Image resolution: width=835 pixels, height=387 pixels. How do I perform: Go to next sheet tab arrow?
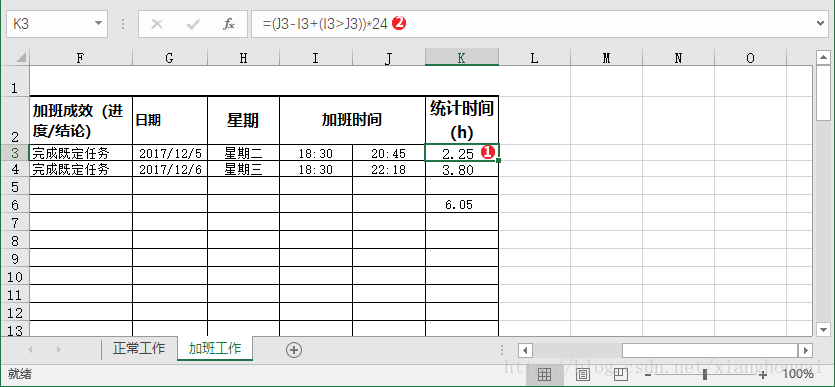pyautogui.click(x=59, y=350)
